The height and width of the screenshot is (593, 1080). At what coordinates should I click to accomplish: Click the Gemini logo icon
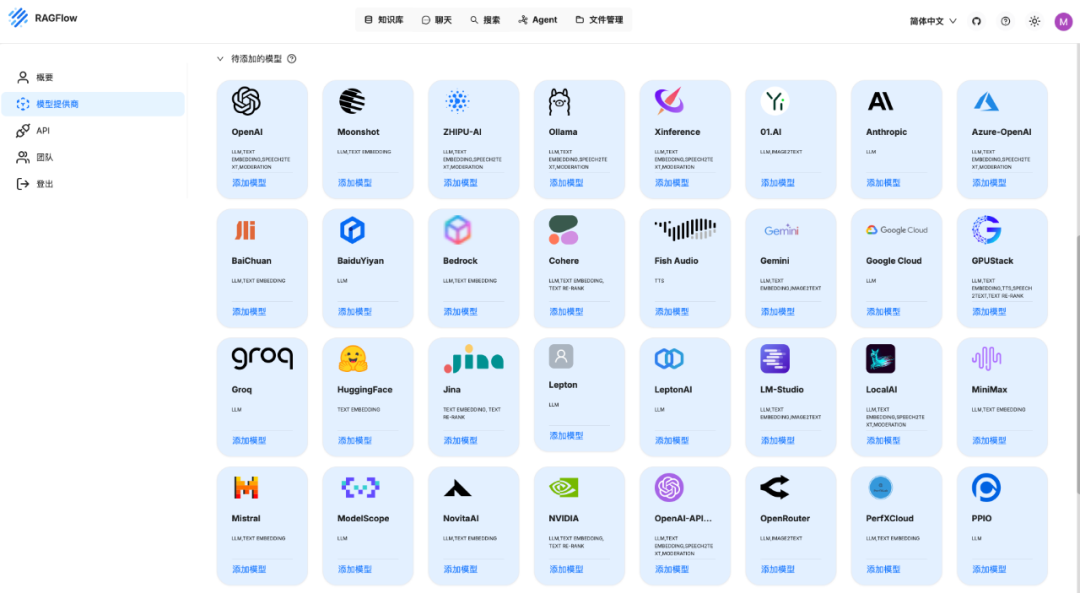point(781,230)
